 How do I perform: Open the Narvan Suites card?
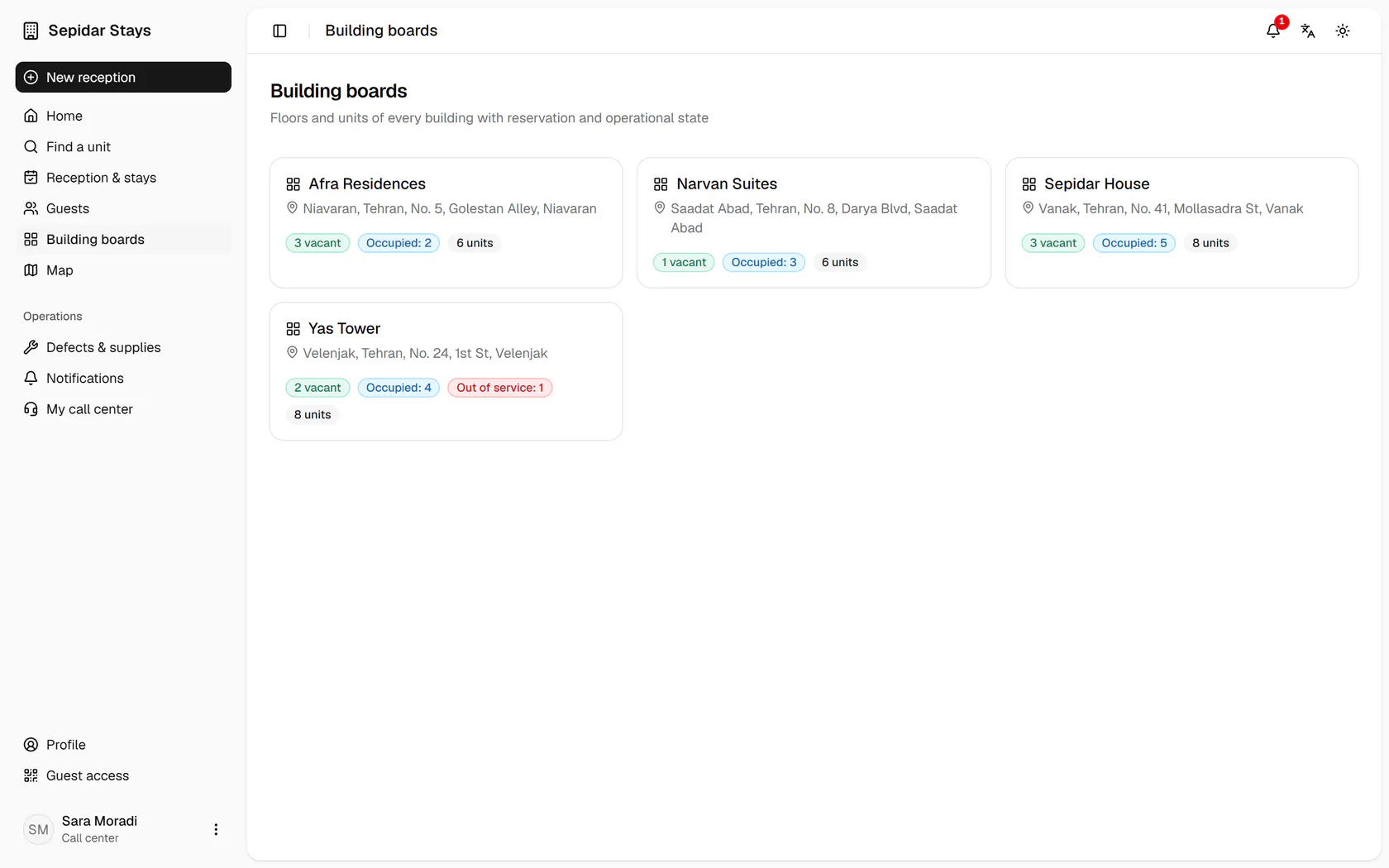point(814,222)
